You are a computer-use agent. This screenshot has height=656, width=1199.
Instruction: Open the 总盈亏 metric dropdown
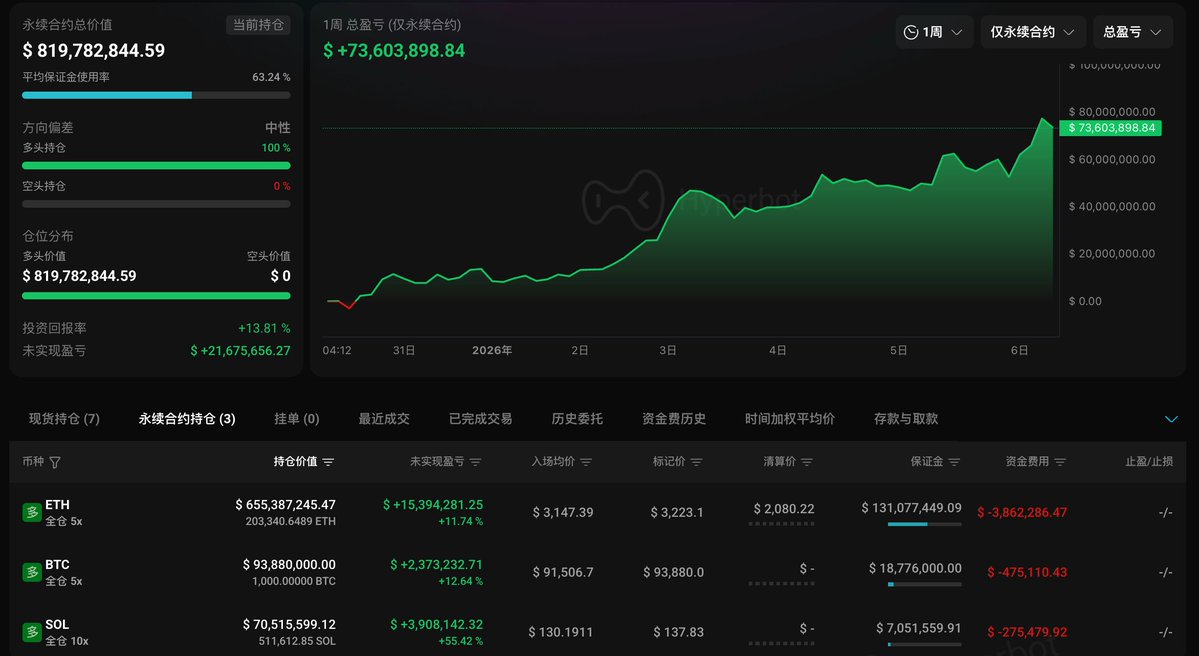[1132, 32]
